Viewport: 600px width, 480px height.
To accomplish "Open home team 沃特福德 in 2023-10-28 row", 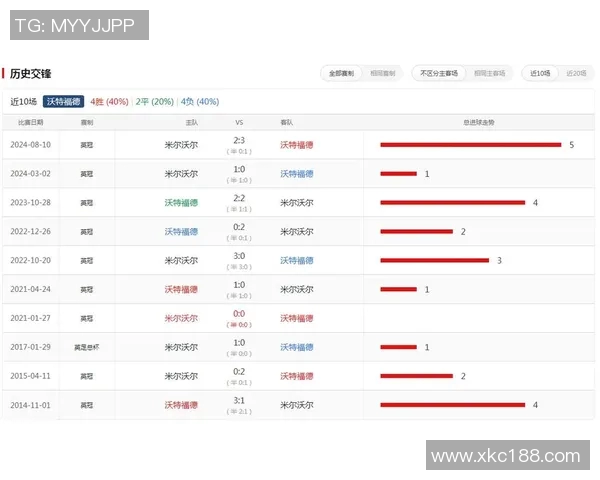I will [181, 203].
